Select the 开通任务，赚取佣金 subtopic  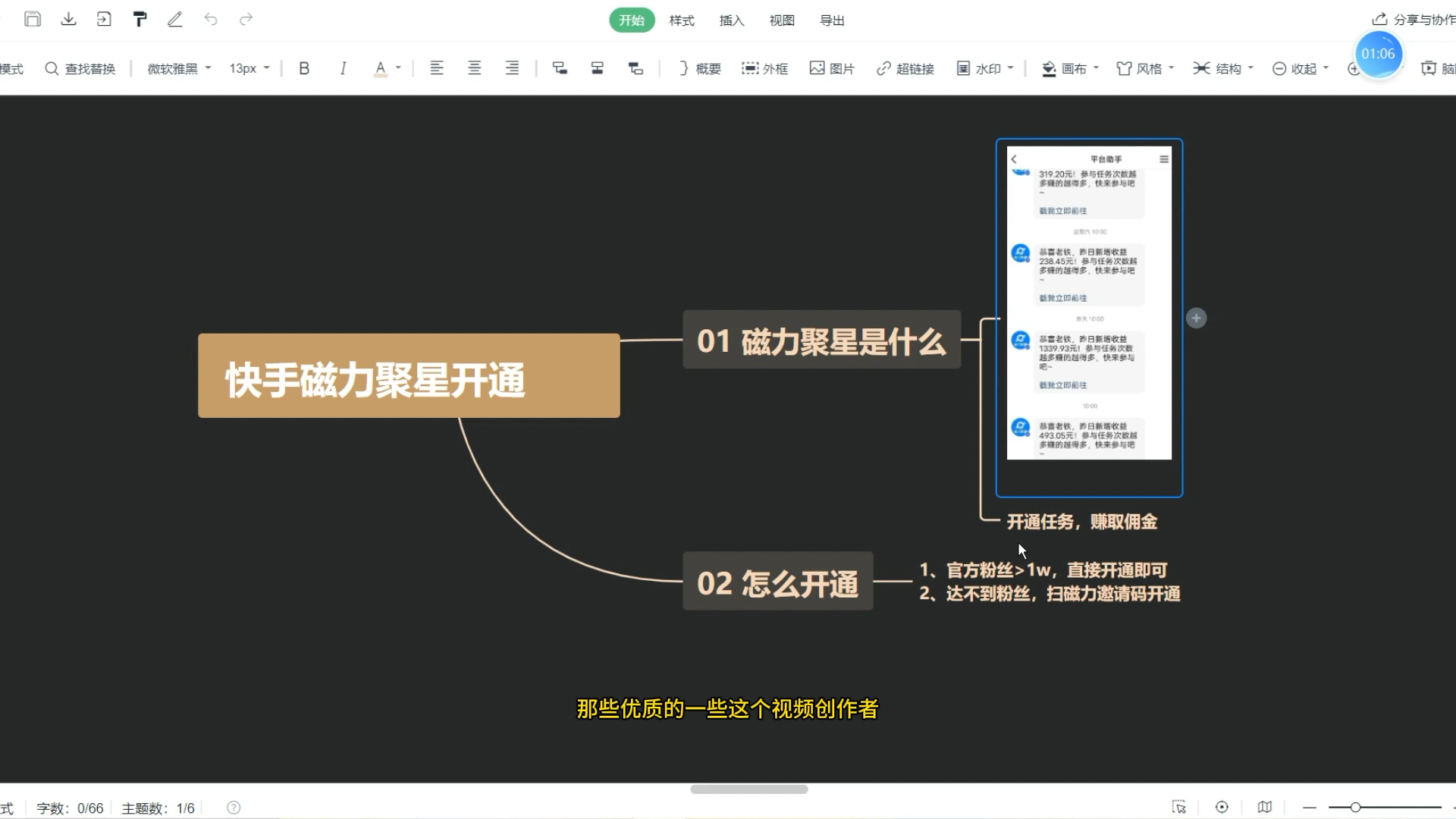pyautogui.click(x=1081, y=522)
